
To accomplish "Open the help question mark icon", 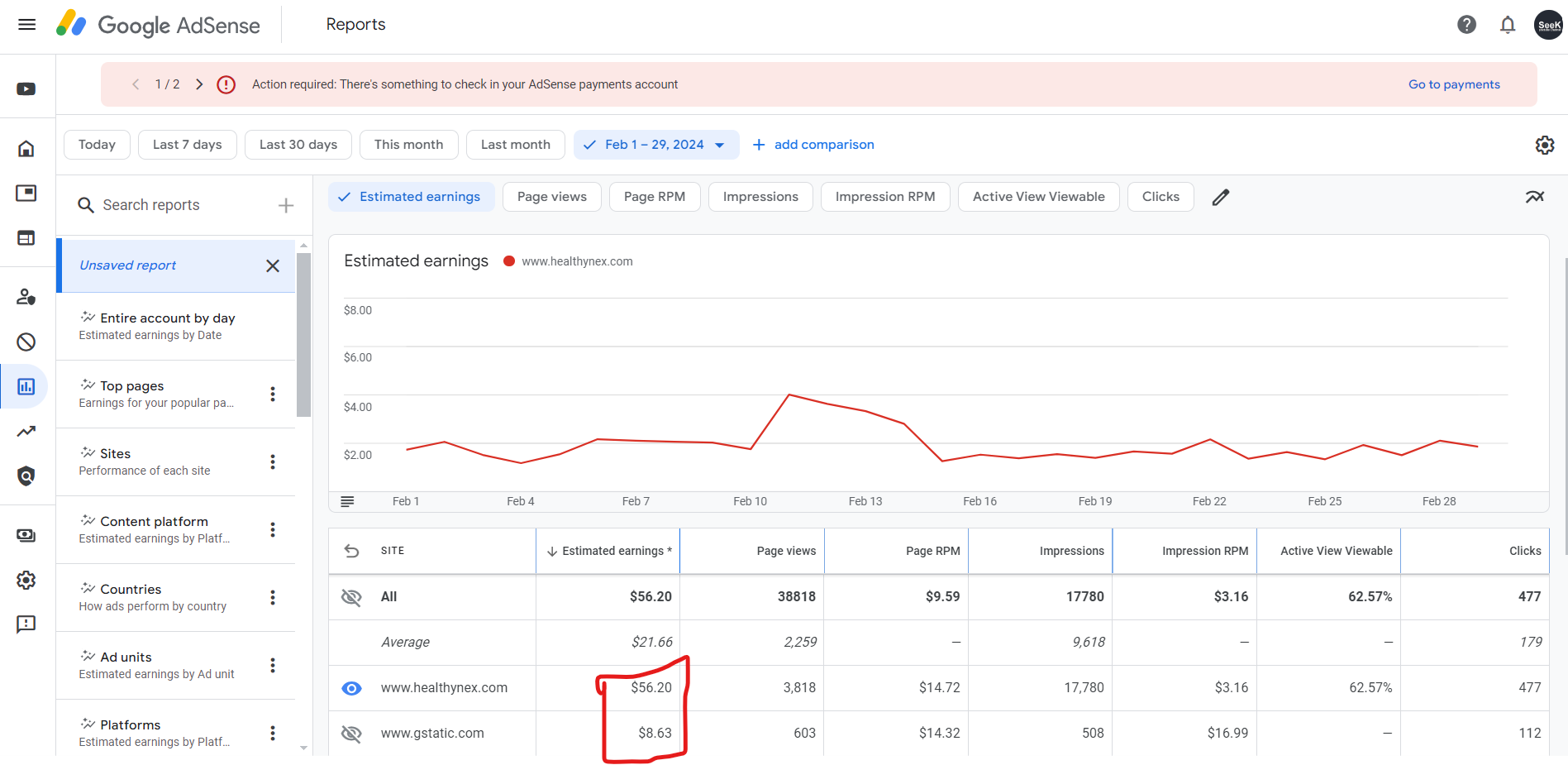I will 1466,25.
